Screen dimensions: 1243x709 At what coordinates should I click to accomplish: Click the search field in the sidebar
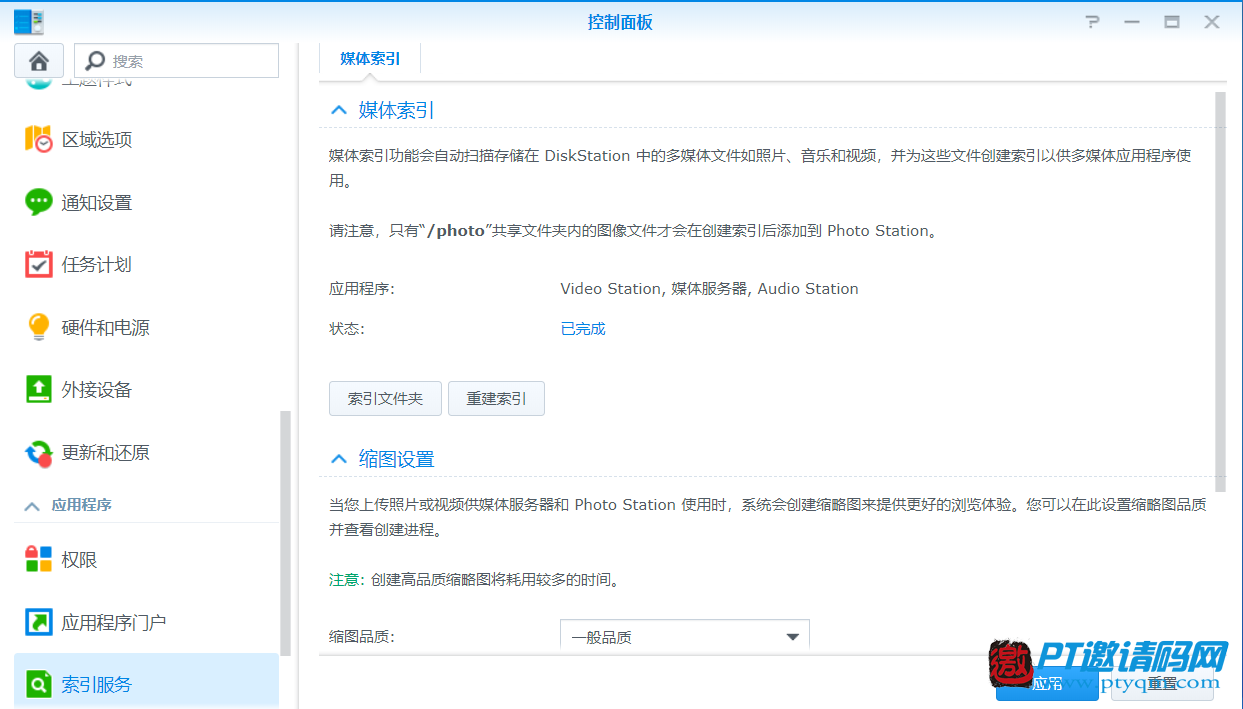[177, 61]
